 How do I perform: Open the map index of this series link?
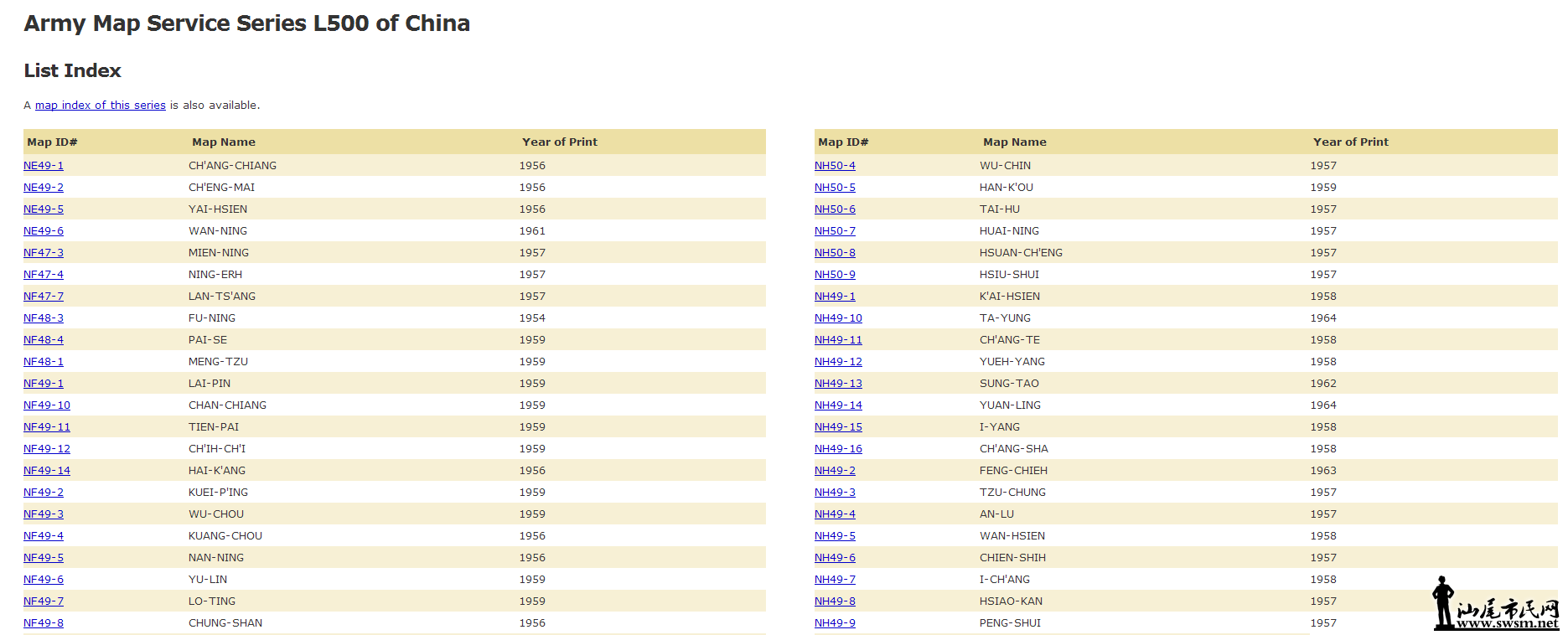[x=100, y=106]
